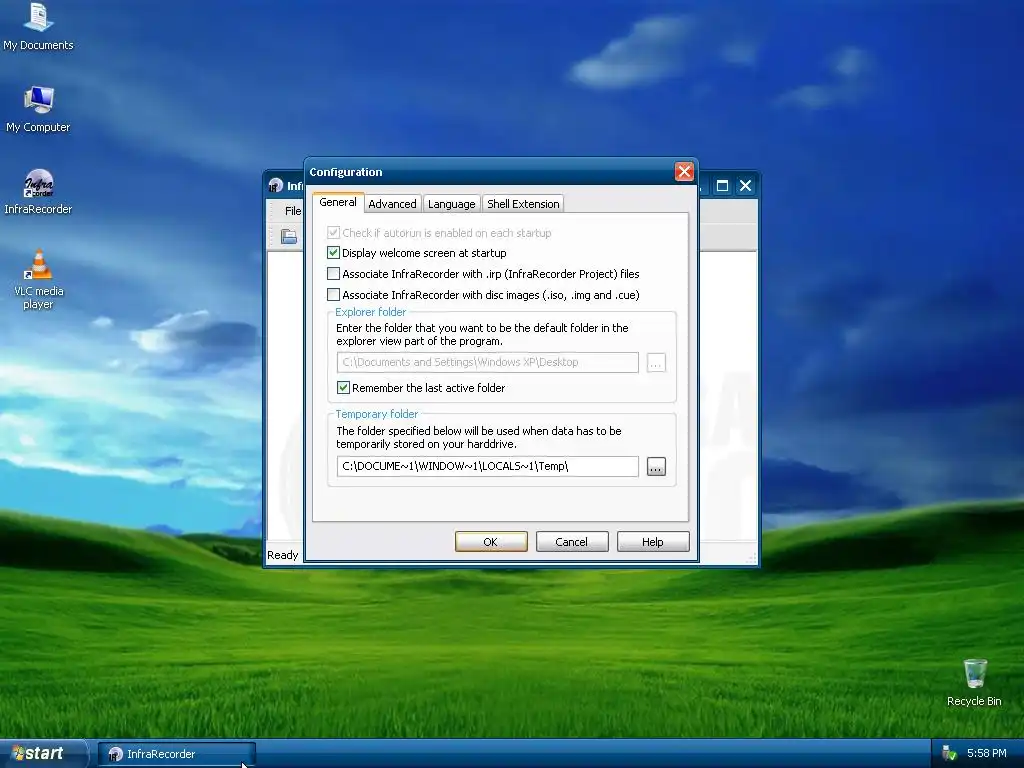Open Help for the Configuration dialog

pyautogui.click(x=652, y=541)
